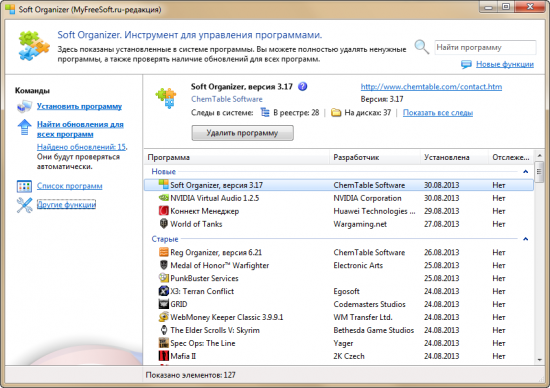Click the registry traces icon

(265, 113)
